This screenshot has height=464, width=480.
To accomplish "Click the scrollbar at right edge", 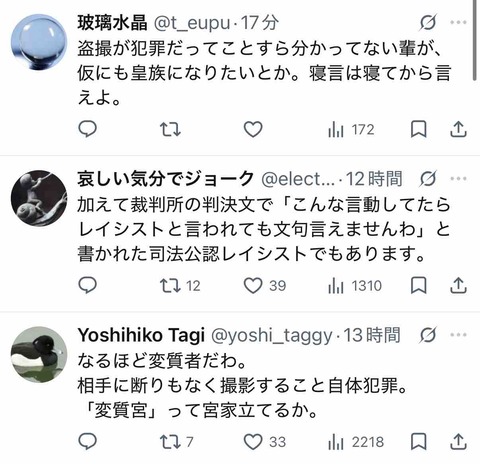I will (x=475, y=40).
